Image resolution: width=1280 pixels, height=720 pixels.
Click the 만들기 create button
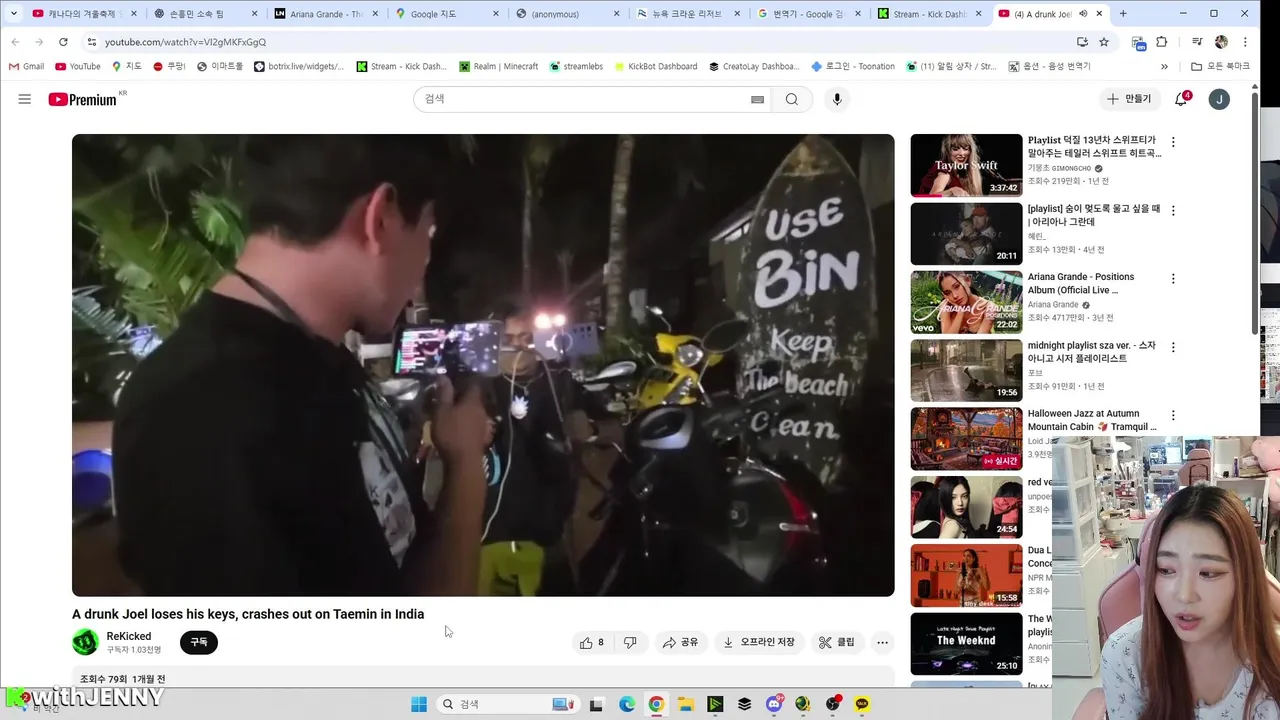click(1129, 99)
